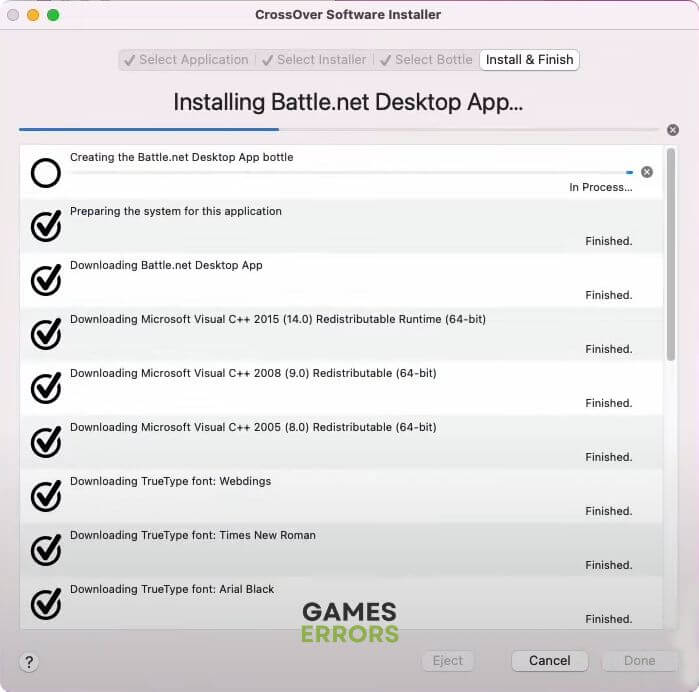
Task: Switch to Select Bottle step tab
Action: (x=427, y=60)
